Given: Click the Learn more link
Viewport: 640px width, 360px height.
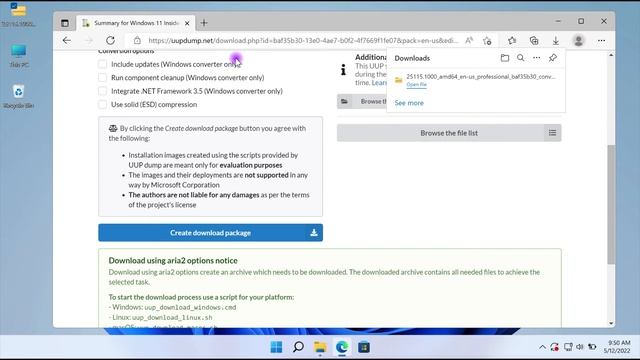Looking at the screenshot, I should [x=379, y=82].
